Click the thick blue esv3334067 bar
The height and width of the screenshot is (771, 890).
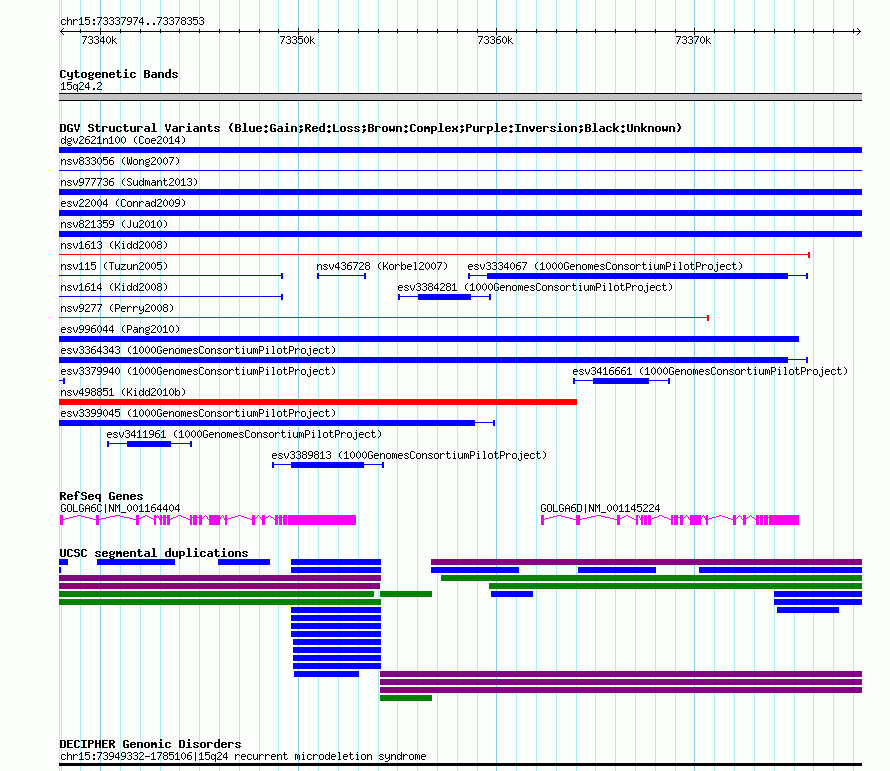point(637,276)
